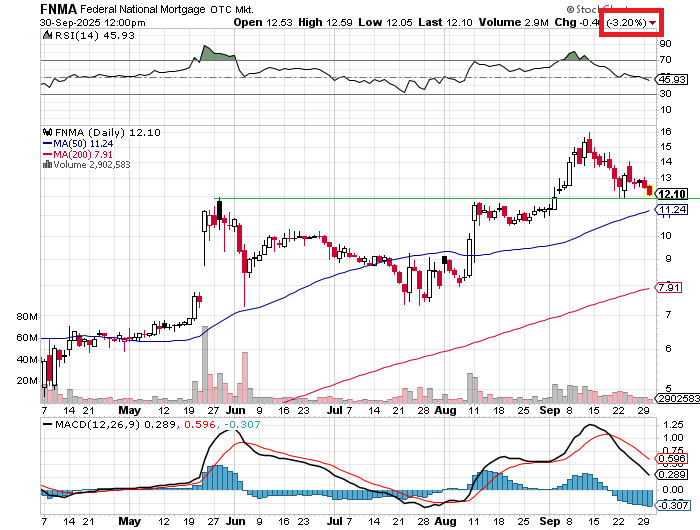Click the (-3.20%) percent change text
700x530 pixels.
(626, 22)
